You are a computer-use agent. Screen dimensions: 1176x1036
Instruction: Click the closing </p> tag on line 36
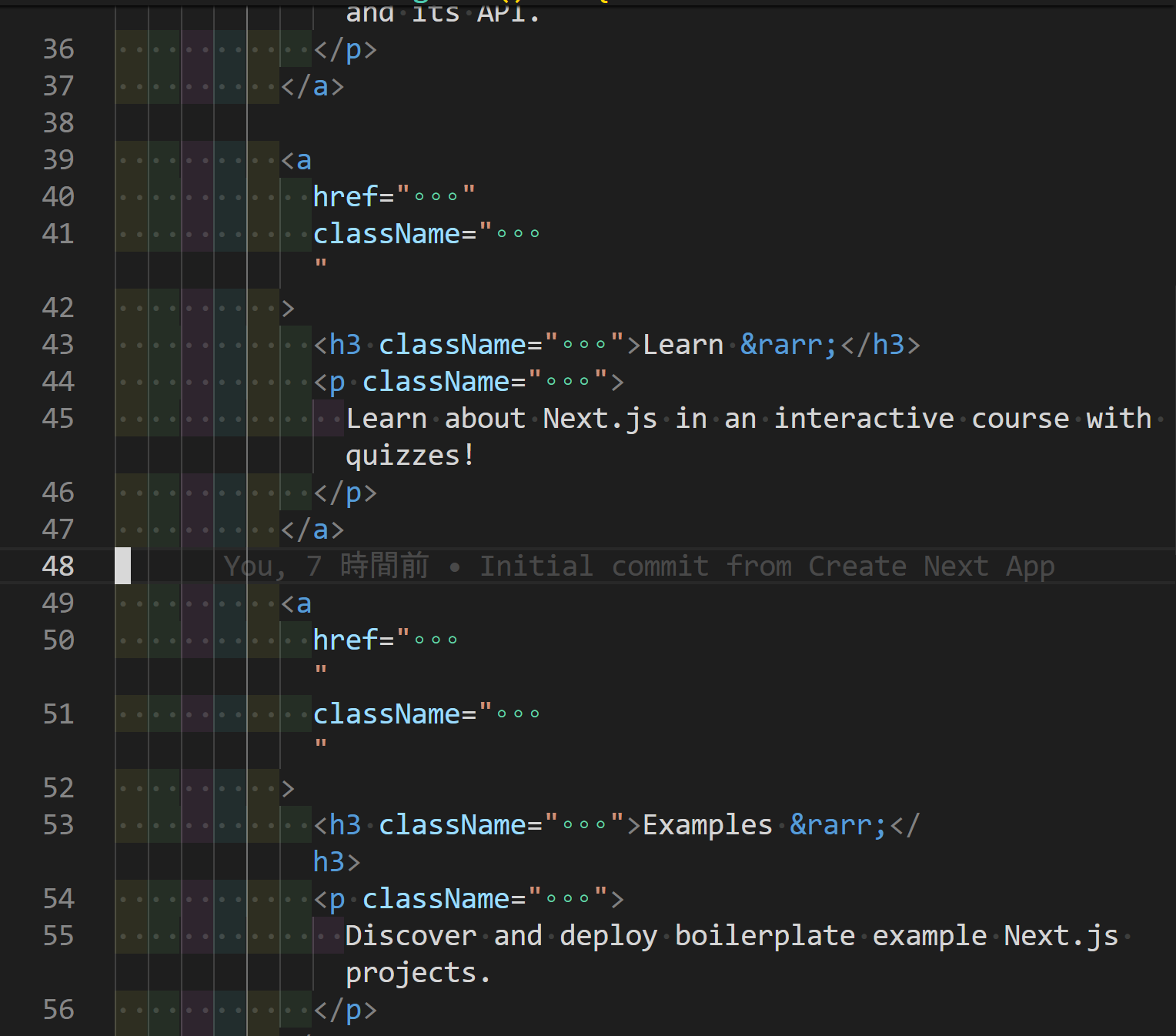(346, 50)
